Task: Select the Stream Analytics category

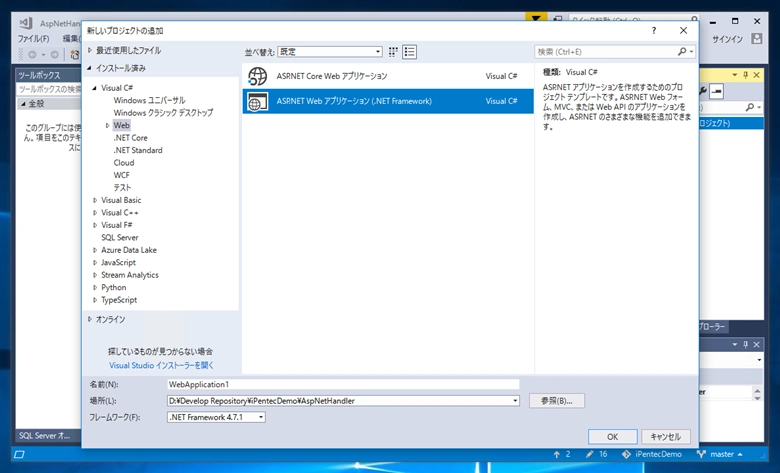Action: (130, 275)
